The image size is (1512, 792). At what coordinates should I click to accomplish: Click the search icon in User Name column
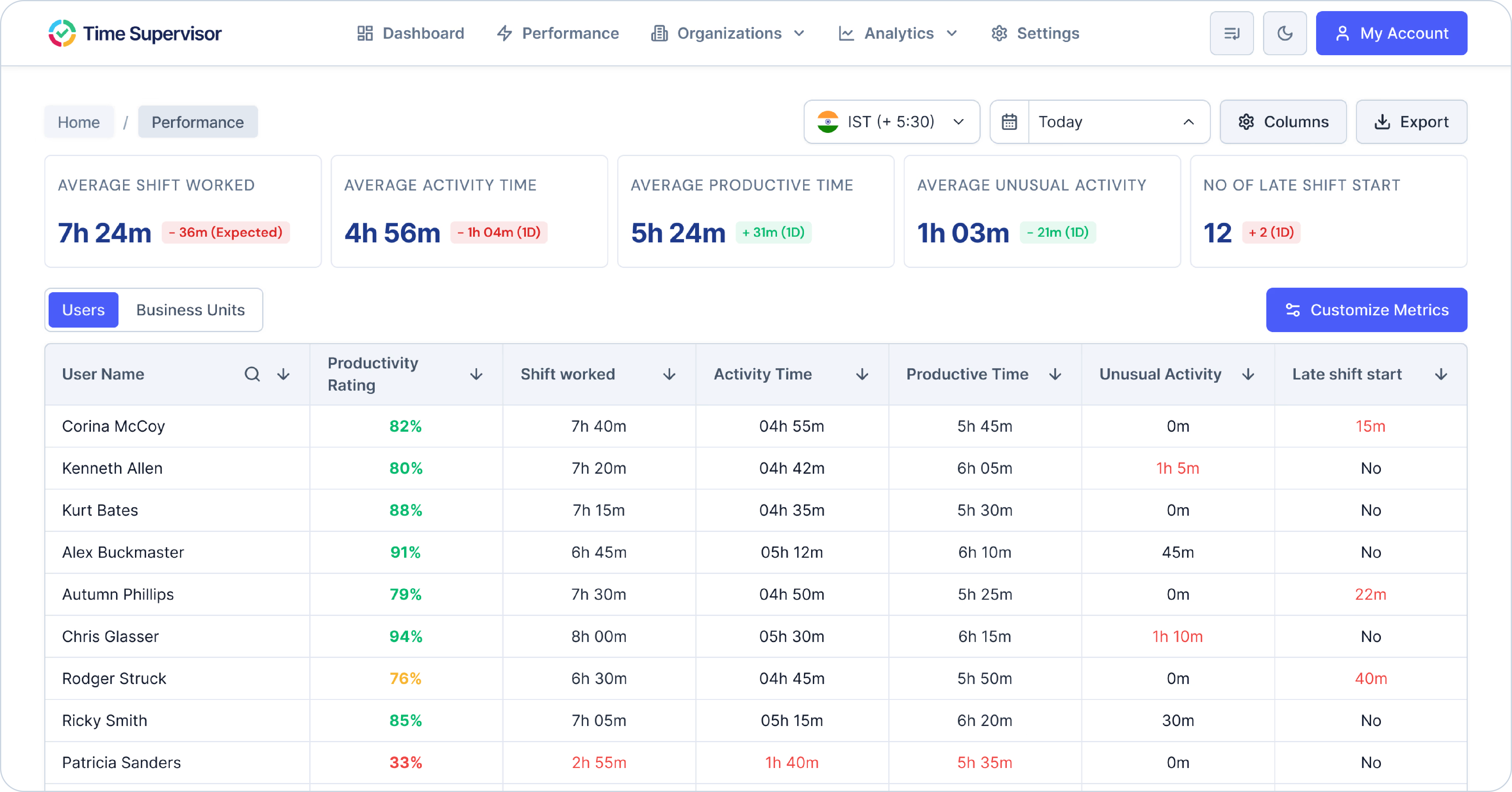(x=252, y=374)
